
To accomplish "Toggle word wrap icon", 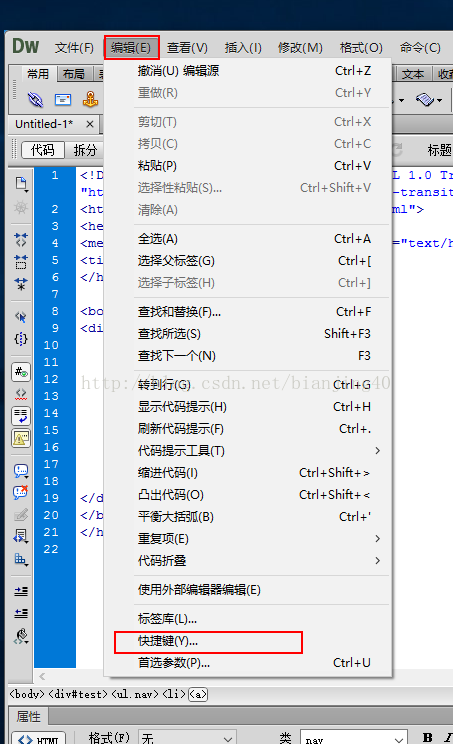I will click(21, 416).
